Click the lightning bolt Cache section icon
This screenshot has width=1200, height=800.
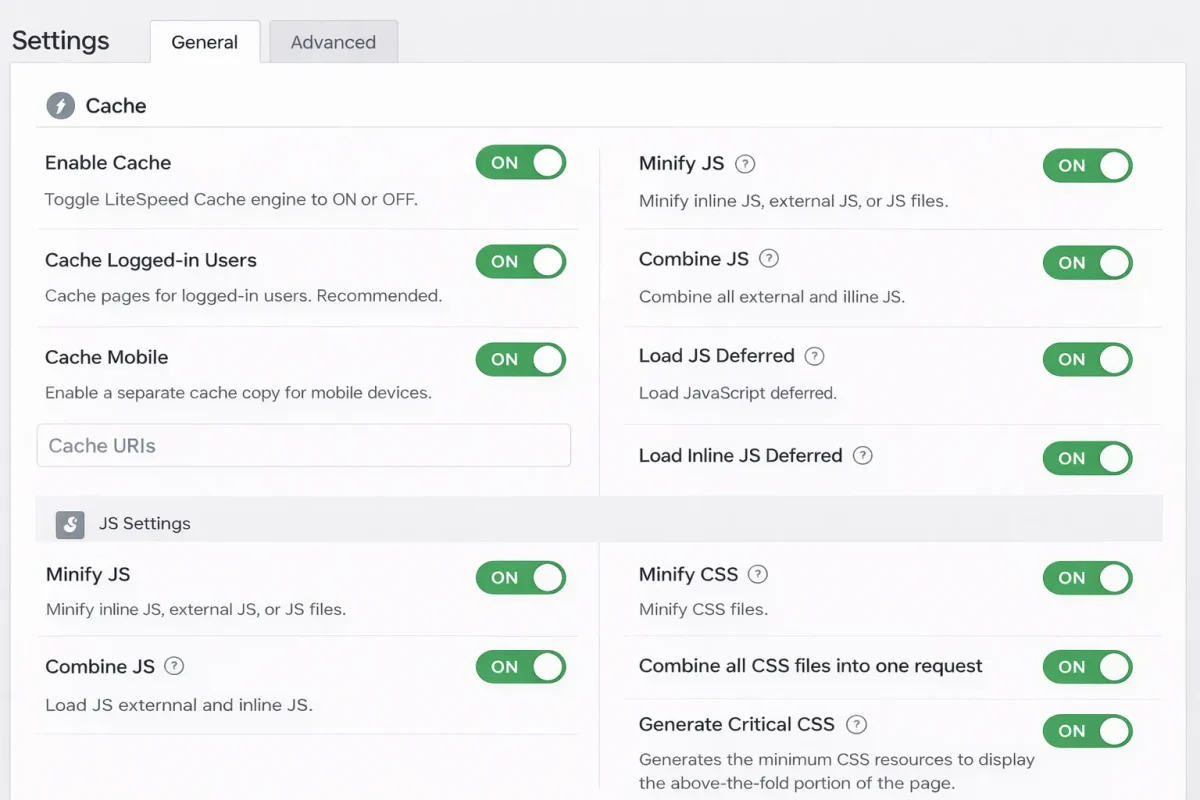pos(61,106)
